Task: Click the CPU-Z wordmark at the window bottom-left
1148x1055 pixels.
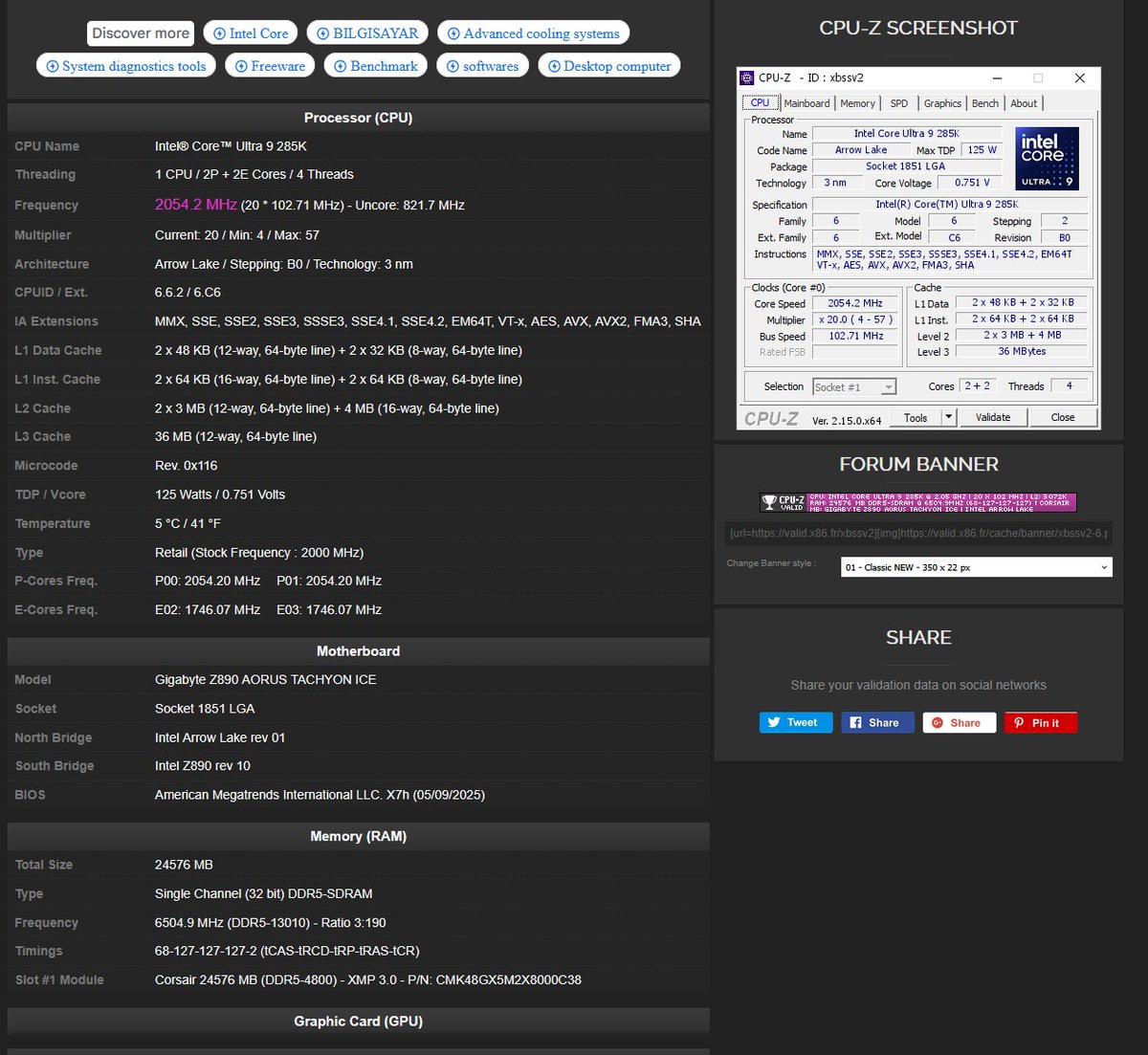Action: [x=771, y=417]
